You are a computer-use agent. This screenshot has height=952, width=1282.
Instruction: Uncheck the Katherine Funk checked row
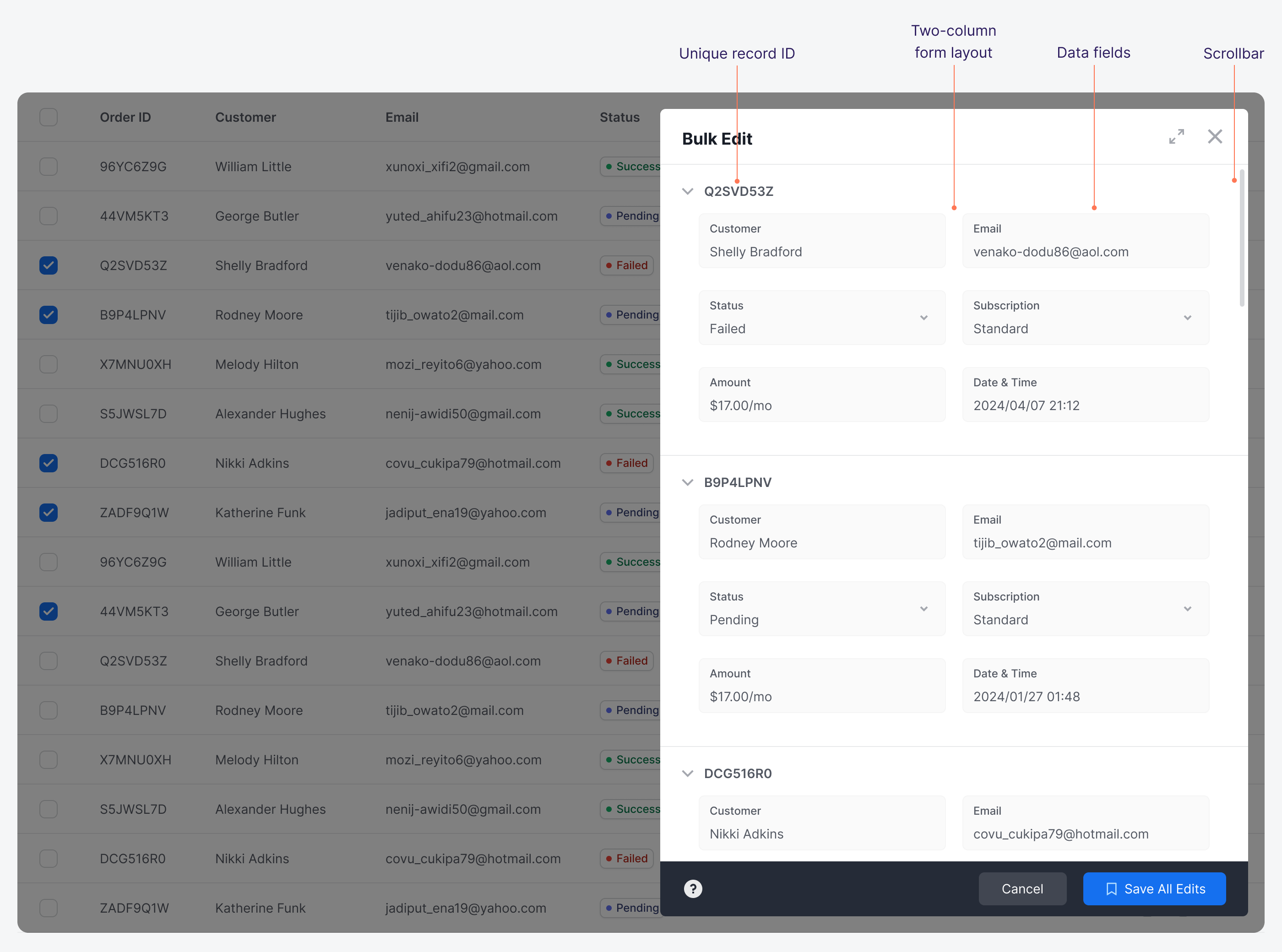(x=49, y=512)
